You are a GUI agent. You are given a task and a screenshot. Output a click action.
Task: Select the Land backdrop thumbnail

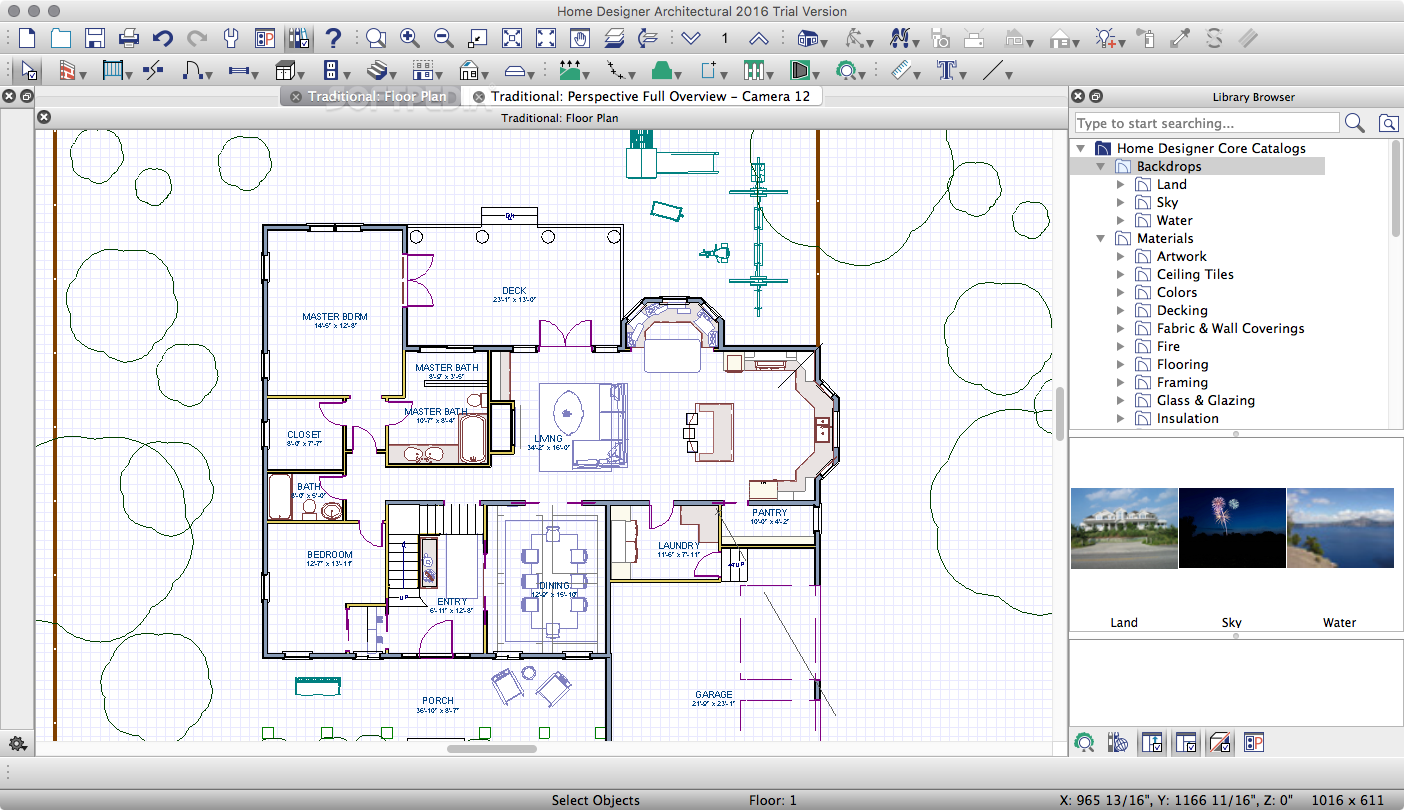1124,528
